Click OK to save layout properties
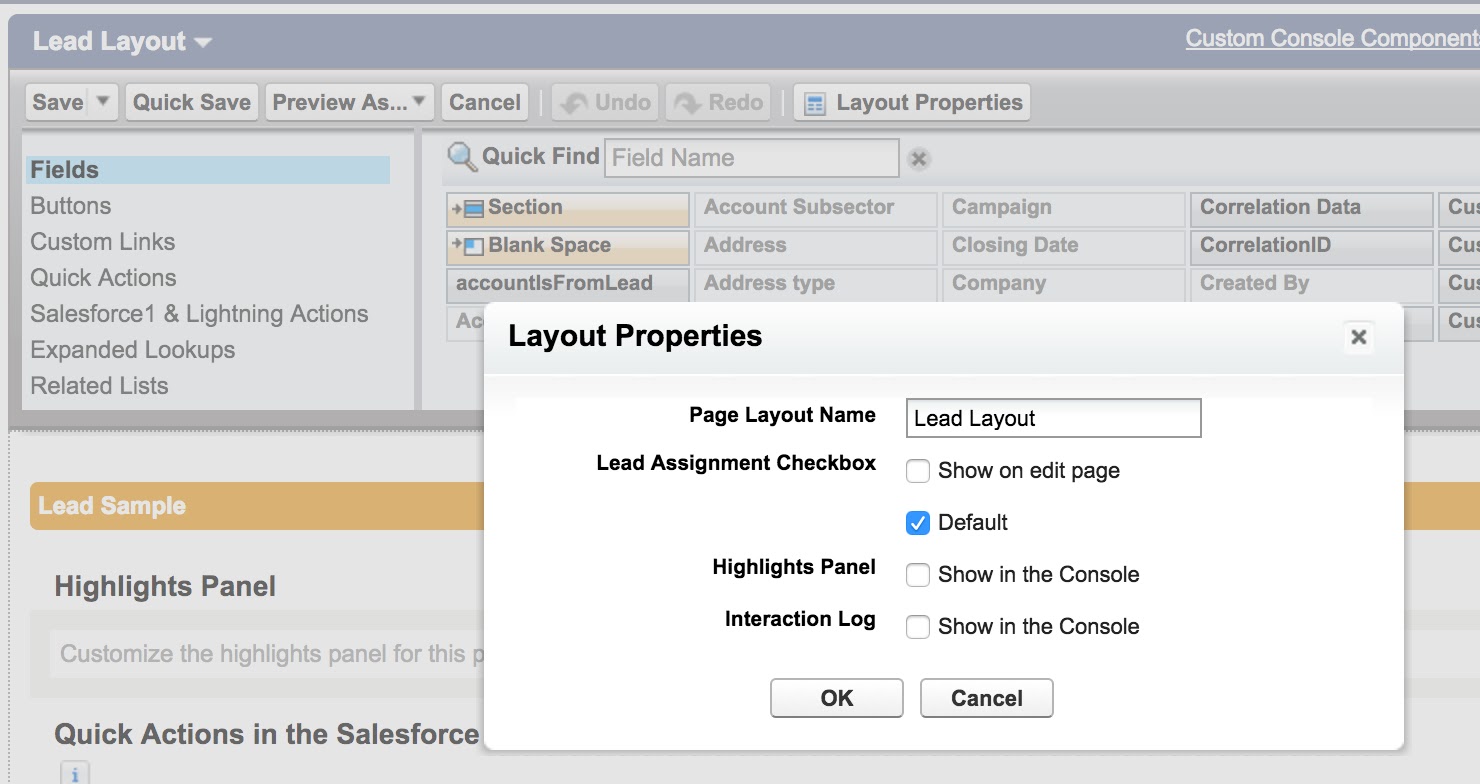Image resolution: width=1480 pixels, height=784 pixels. coord(836,698)
